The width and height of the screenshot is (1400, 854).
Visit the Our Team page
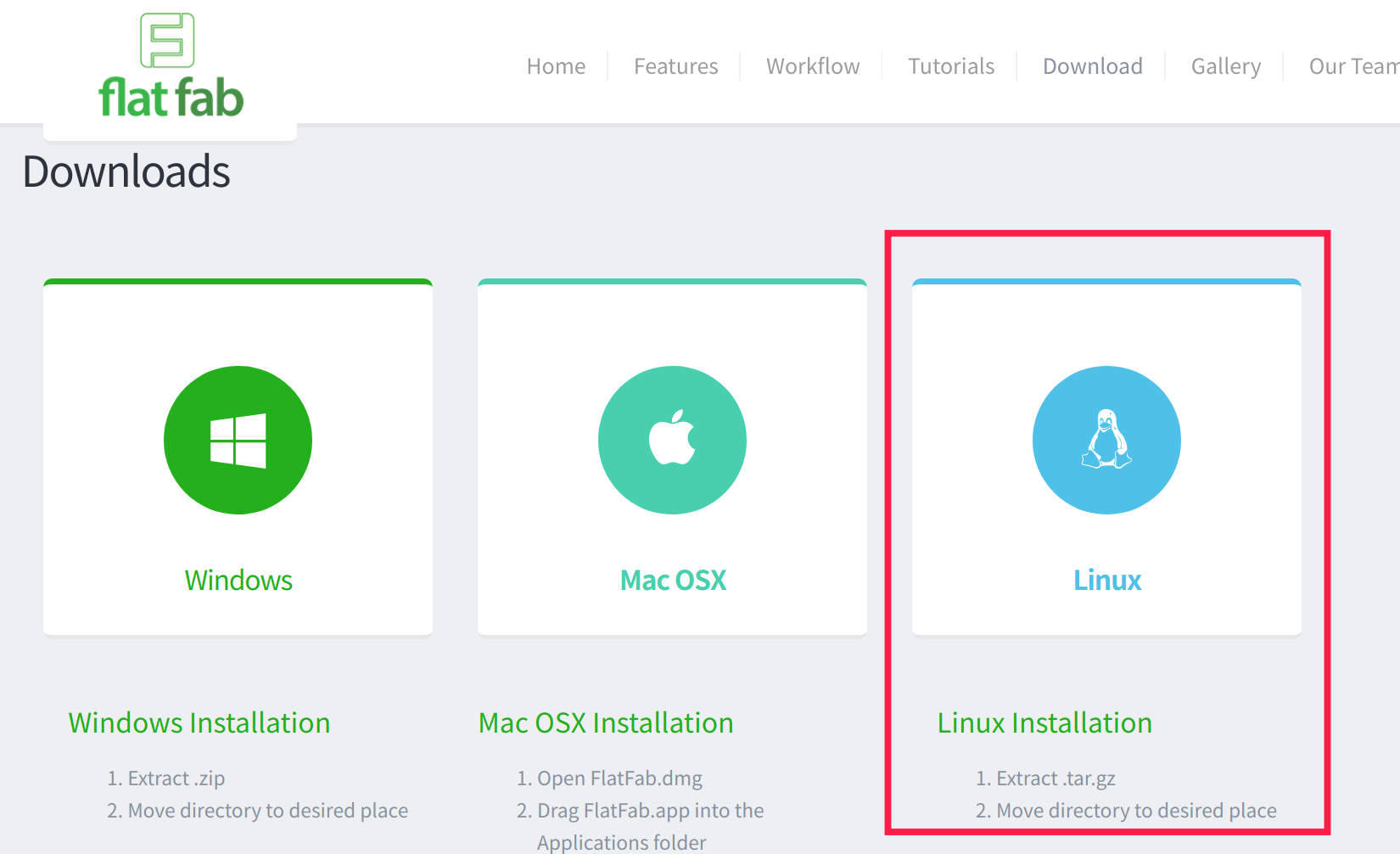[x=1354, y=66]
